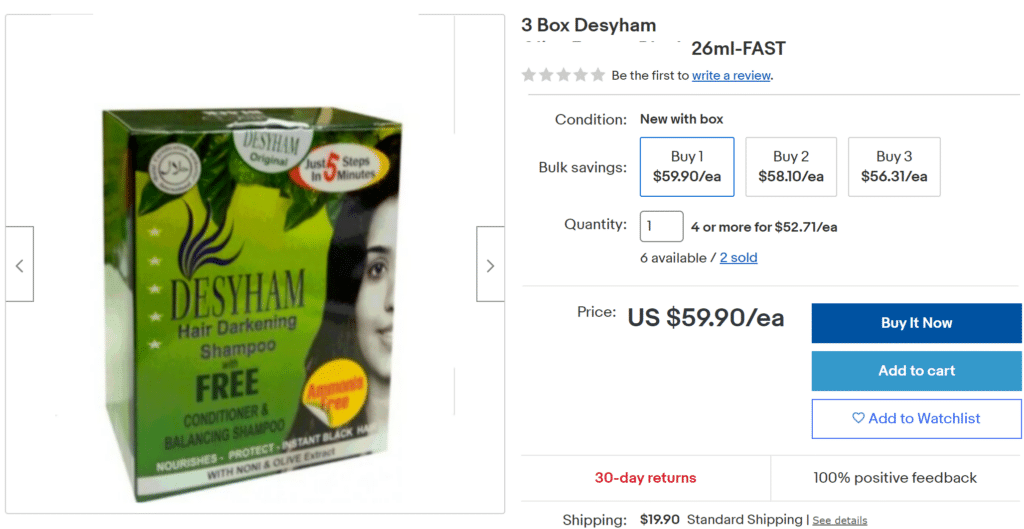Show the next product image arrow

click(490, 264)
